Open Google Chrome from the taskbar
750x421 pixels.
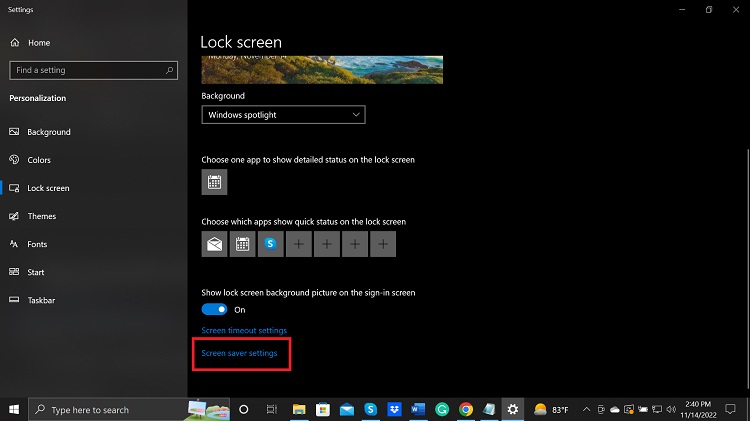[466, 409]
